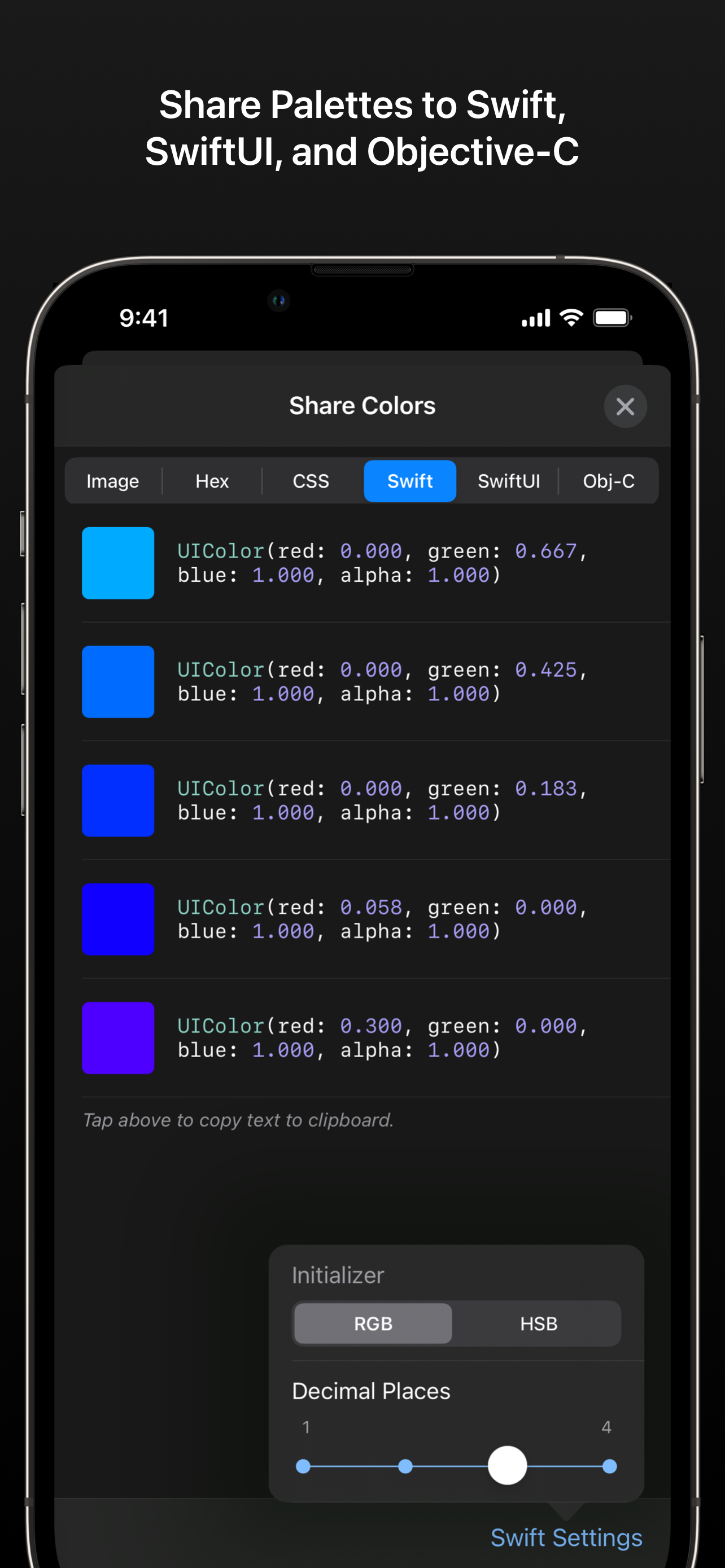
Task: Close the Share Colors sheet
Action: pos(625,406)
